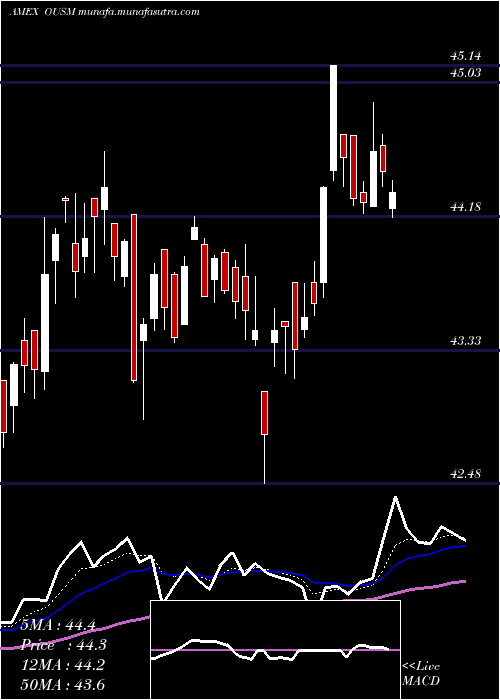This screenshot has height=700, width=500.
Task: Click the <<Live MACD label
Action: (x=421, y=674)
